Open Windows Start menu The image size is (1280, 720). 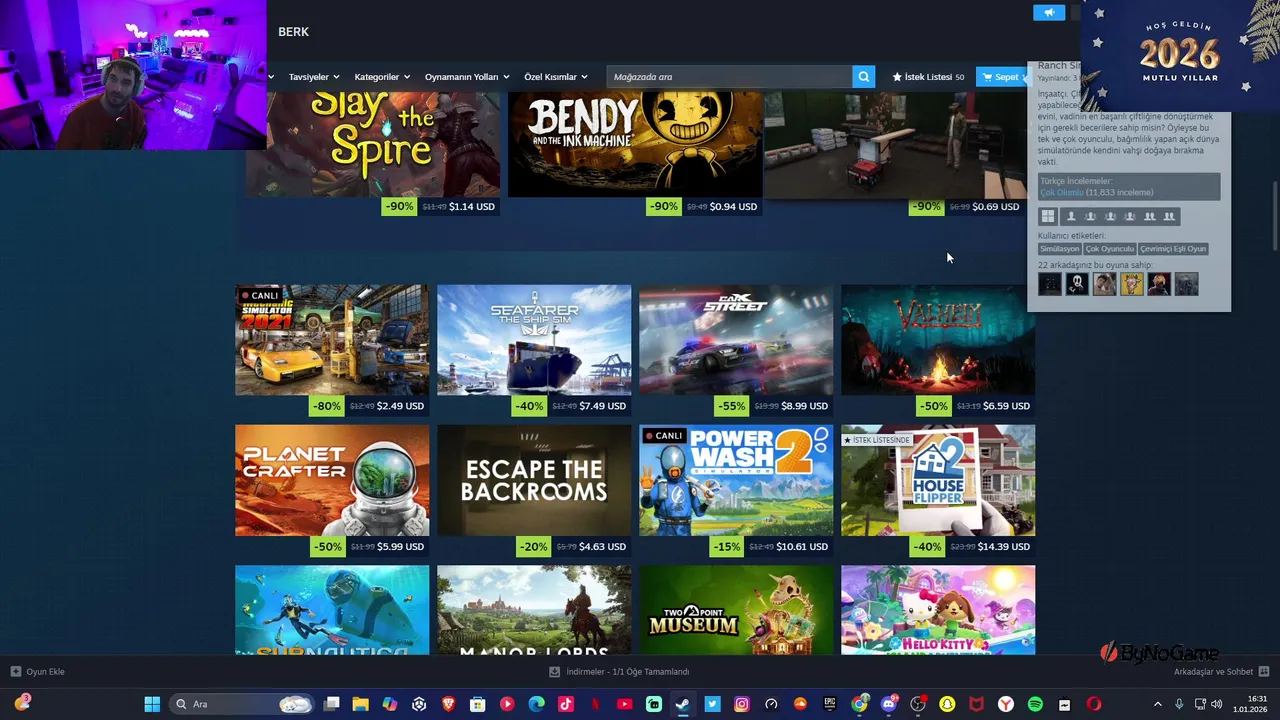(x=152, y=704)
